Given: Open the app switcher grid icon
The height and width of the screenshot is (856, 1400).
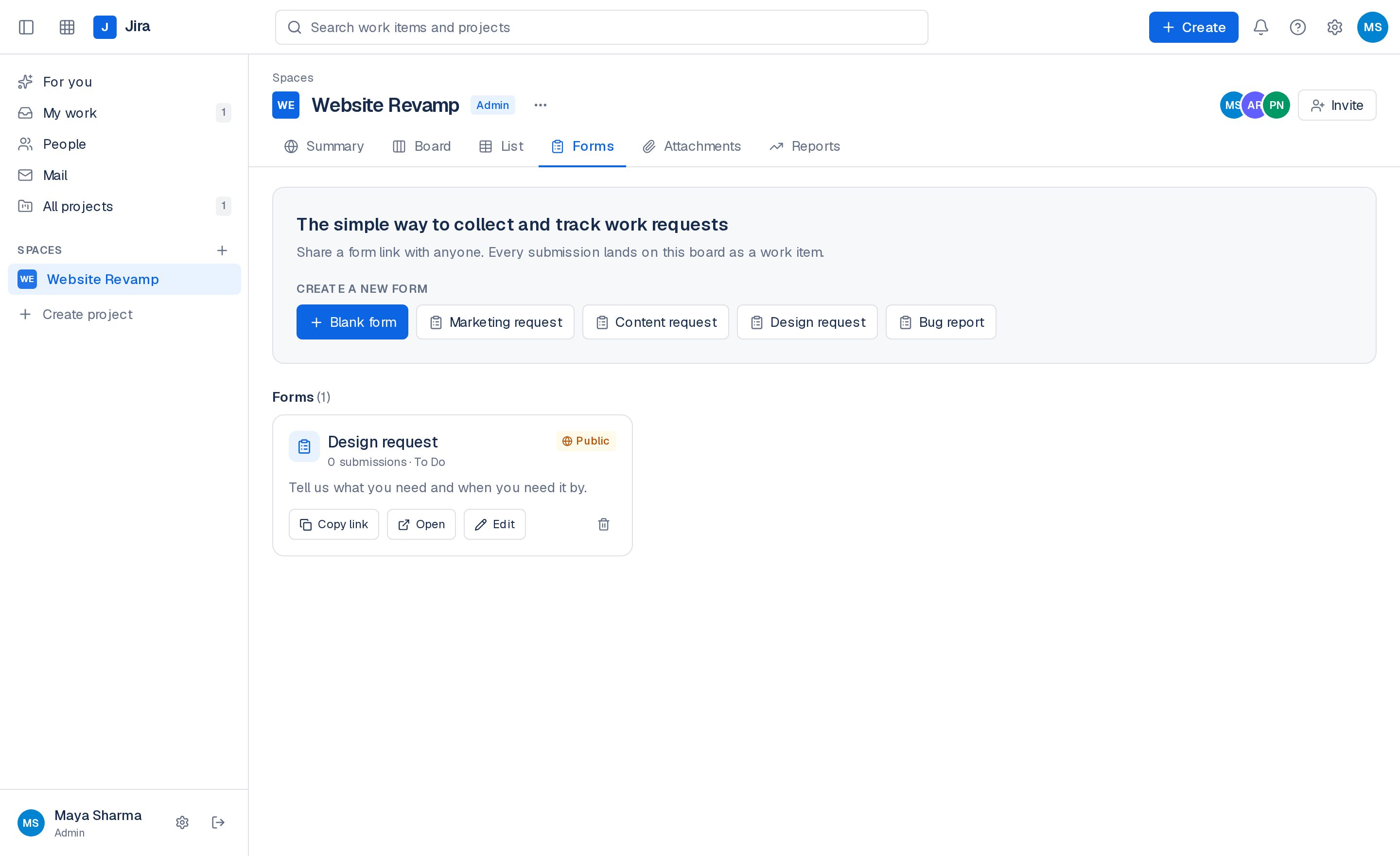Looking at the screenshot, I should (67, 27).
